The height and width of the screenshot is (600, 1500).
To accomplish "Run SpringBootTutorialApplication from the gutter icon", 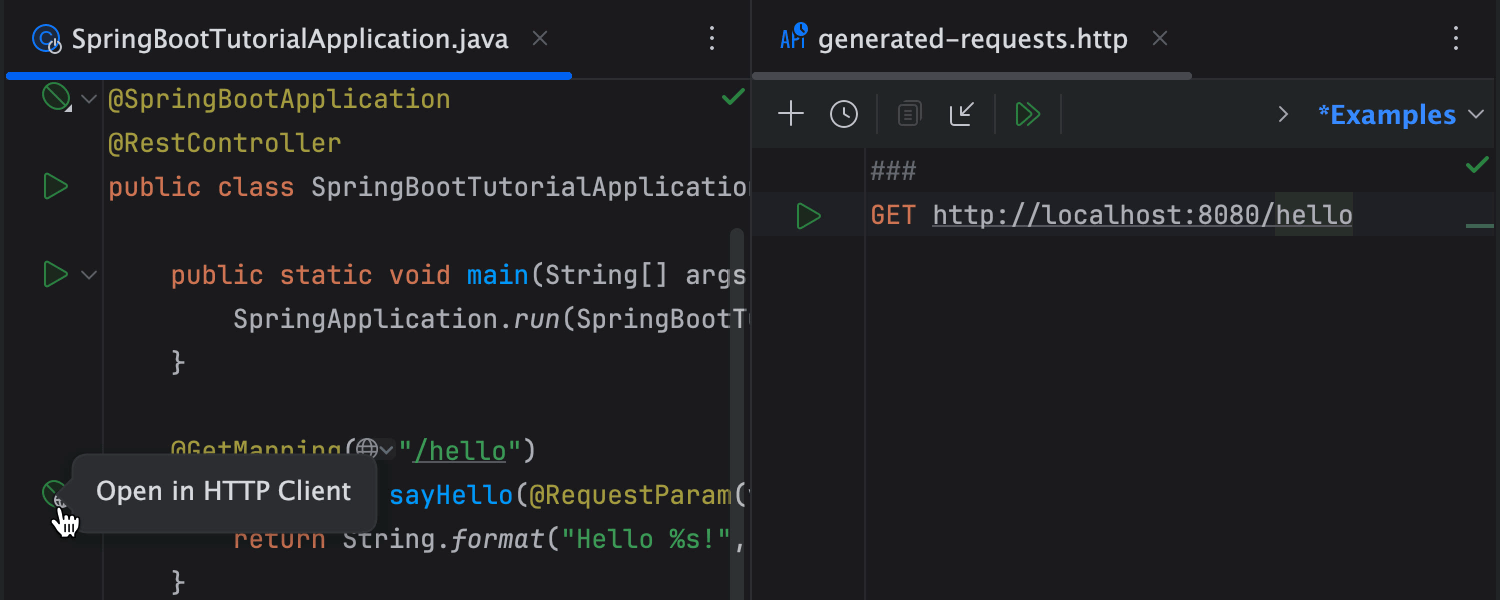I will pyautogui.click(x=55, y=186).
